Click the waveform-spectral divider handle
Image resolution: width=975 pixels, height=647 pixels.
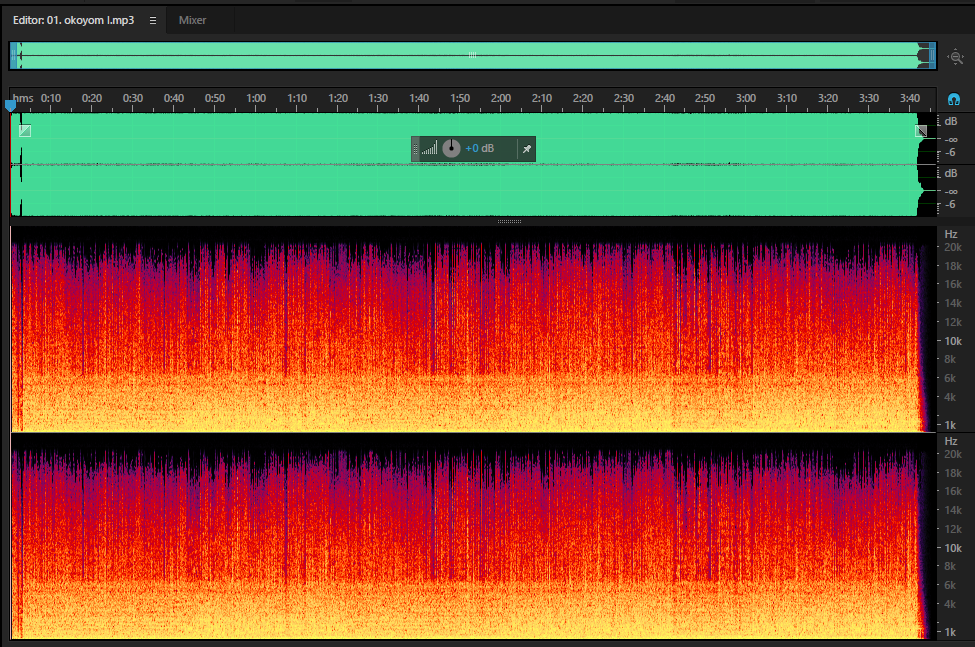[509, 221]
